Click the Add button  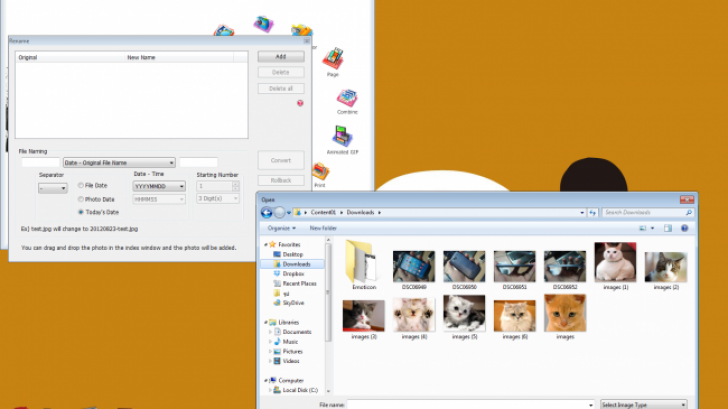click(281, 57)
